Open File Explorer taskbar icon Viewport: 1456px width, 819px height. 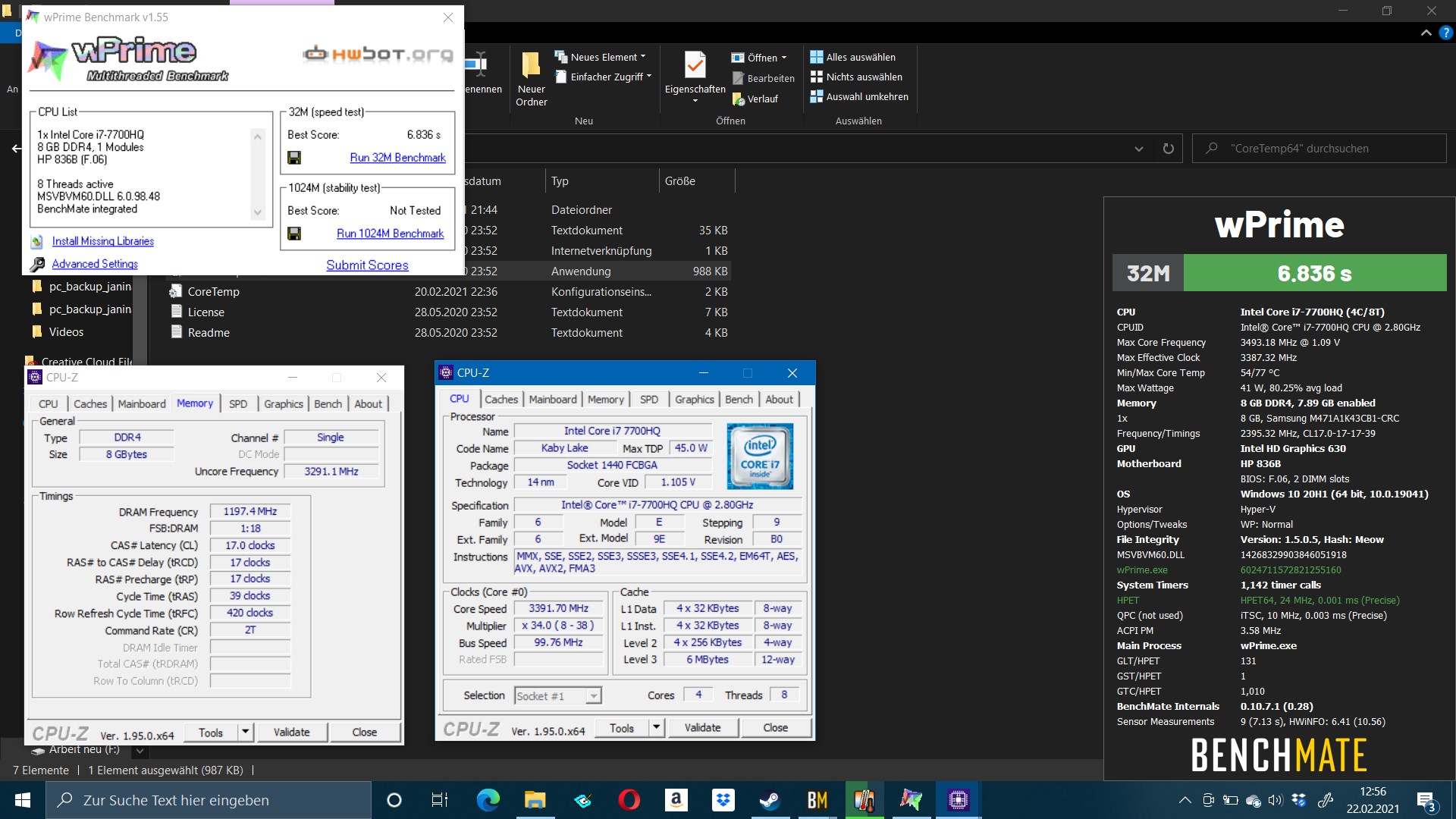[x=535, y=800]
